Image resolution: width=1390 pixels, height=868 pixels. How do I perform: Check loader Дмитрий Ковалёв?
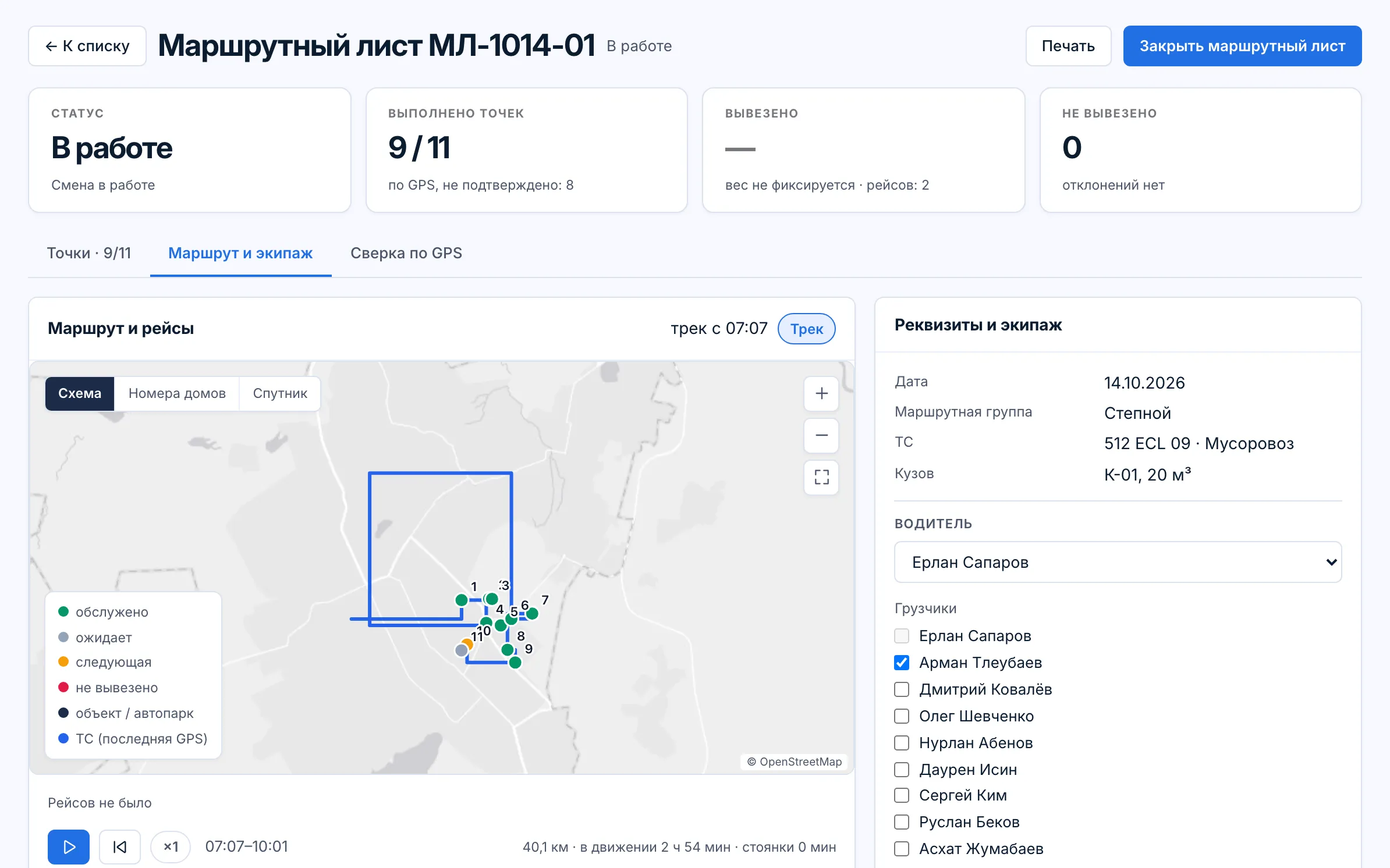(902, 689)
